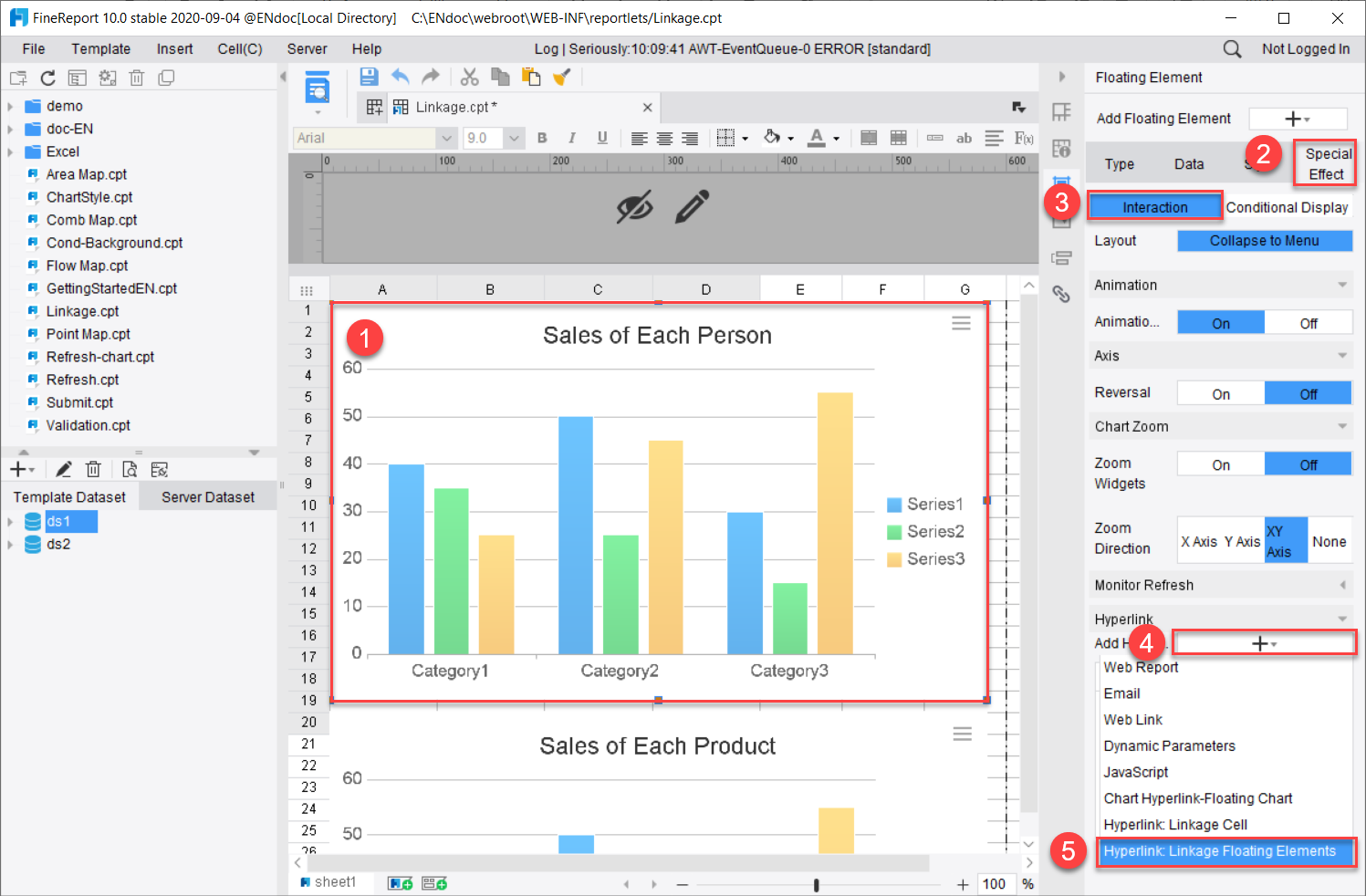The width and height of the screenshot is (1366, 896).
Task: Open Linkage.cpt in the file tree
Action: point(83,311)
